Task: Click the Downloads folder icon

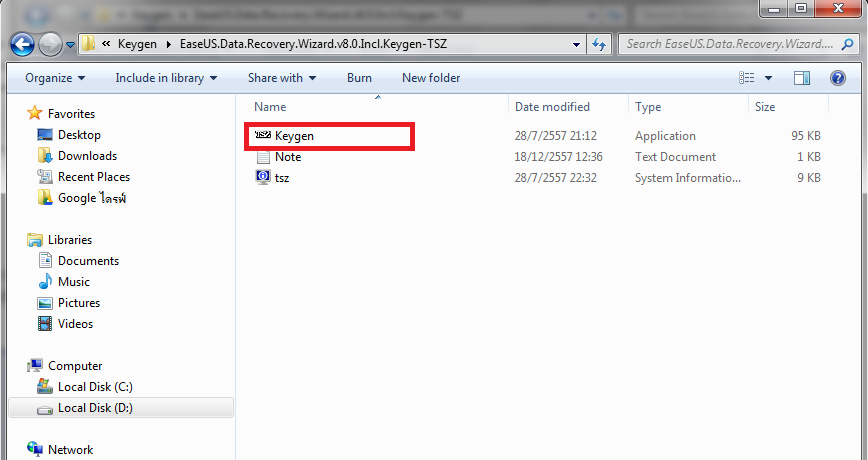Action: tap(45, 156)
